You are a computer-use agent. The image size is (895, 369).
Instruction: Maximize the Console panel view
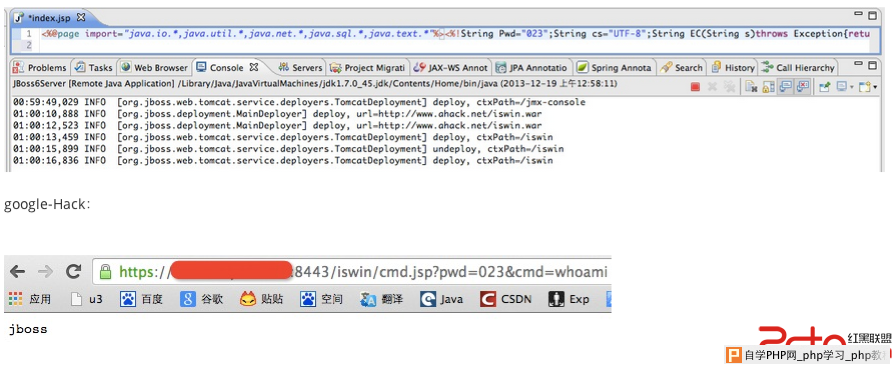872,65
